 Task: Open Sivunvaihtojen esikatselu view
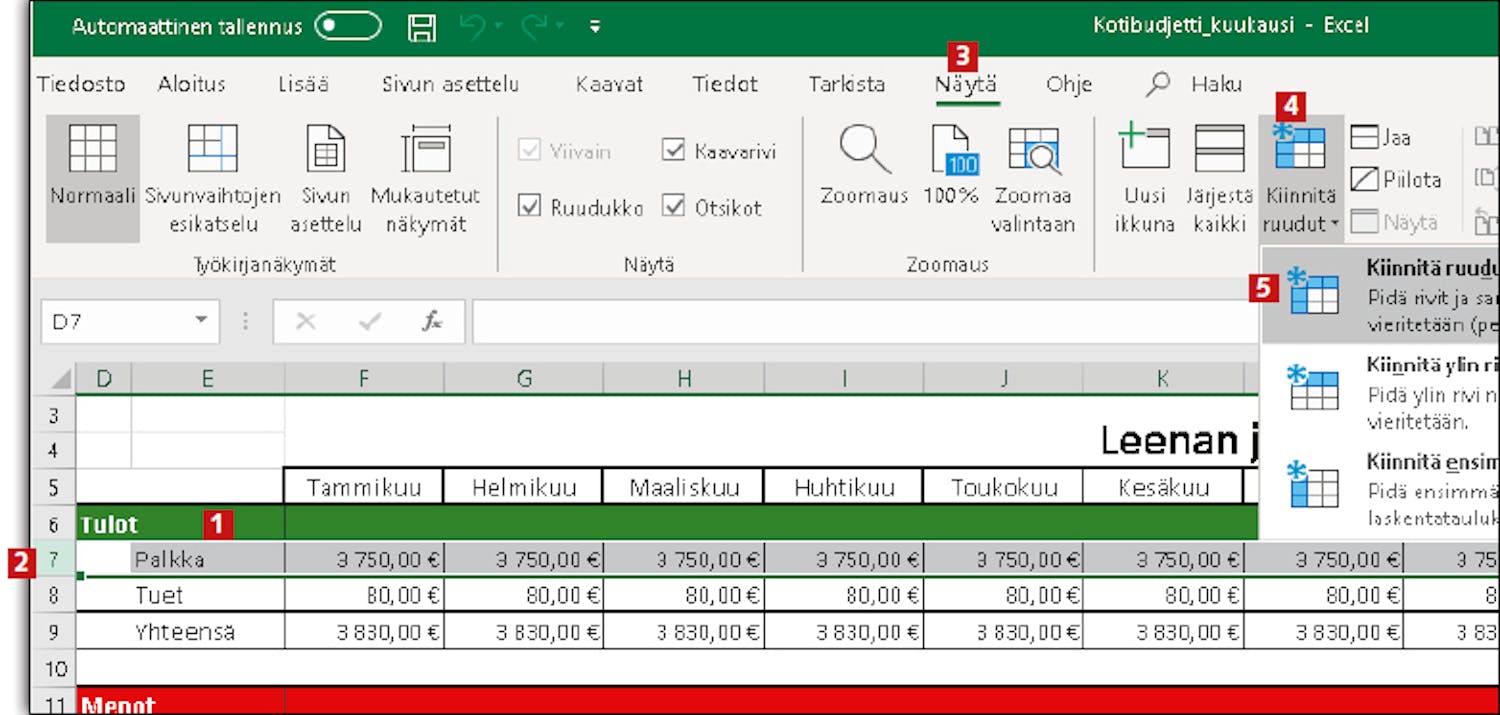click(x=212, y=150)
